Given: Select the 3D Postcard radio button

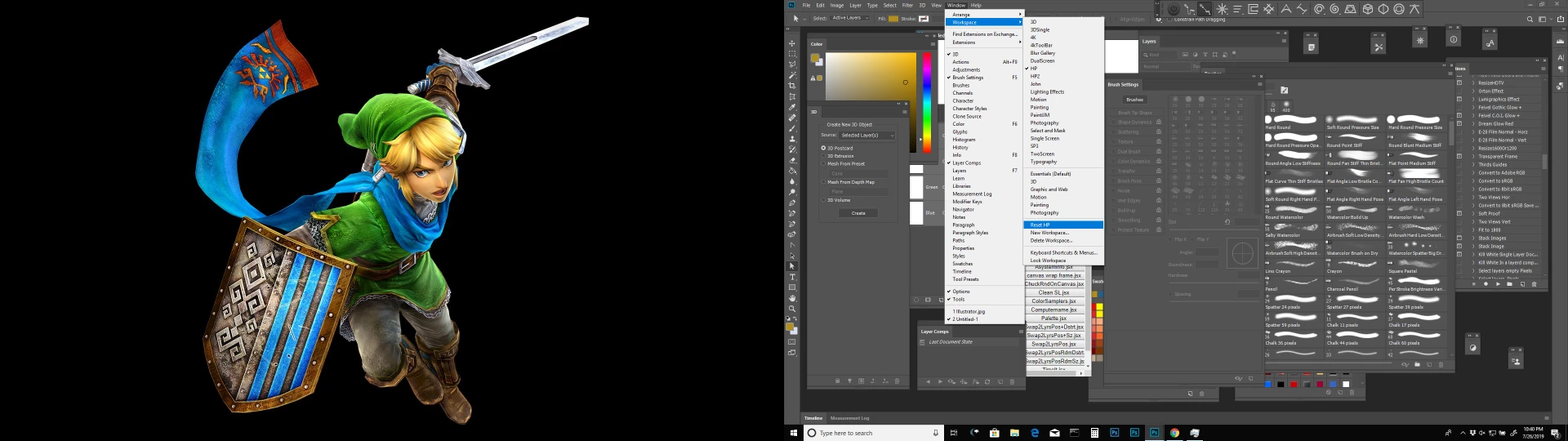Looking at the screenshot, I should [x=823, y=148].
